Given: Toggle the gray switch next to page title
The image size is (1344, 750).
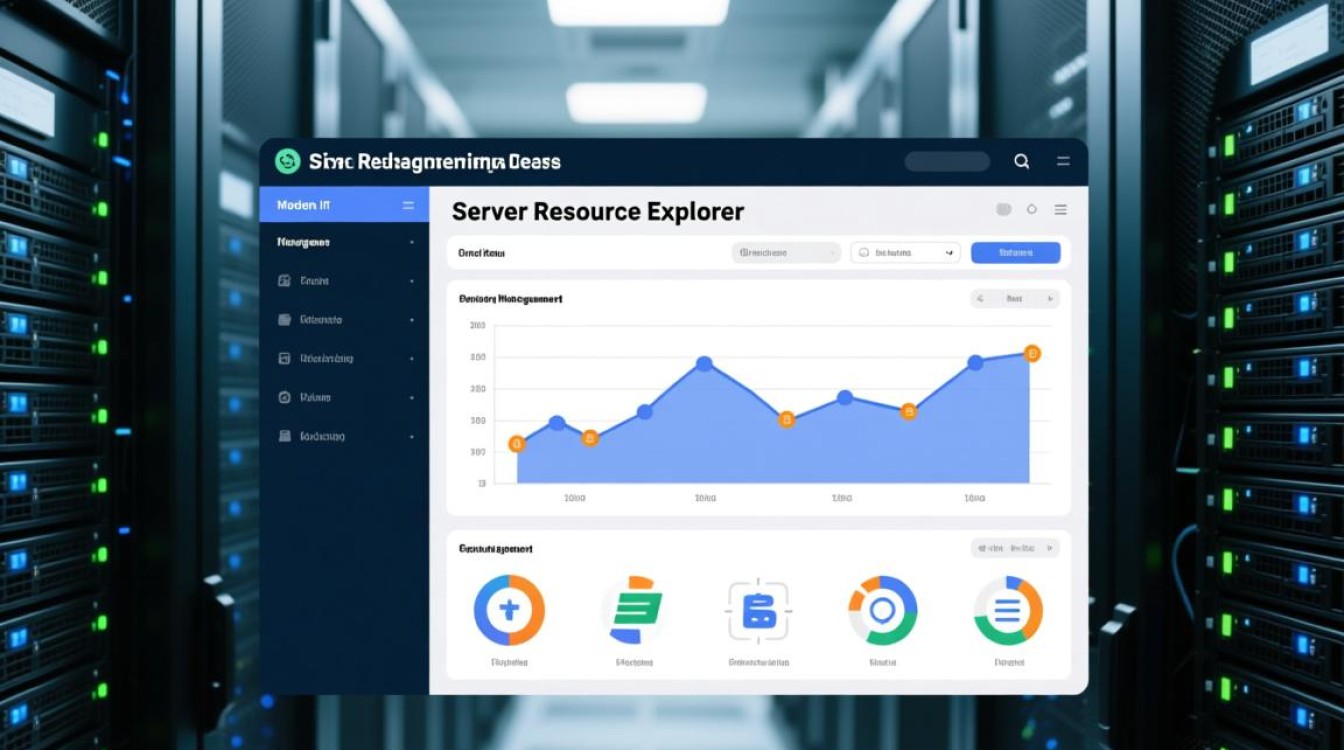Looking at the screenshot, I should point(1004,210).
